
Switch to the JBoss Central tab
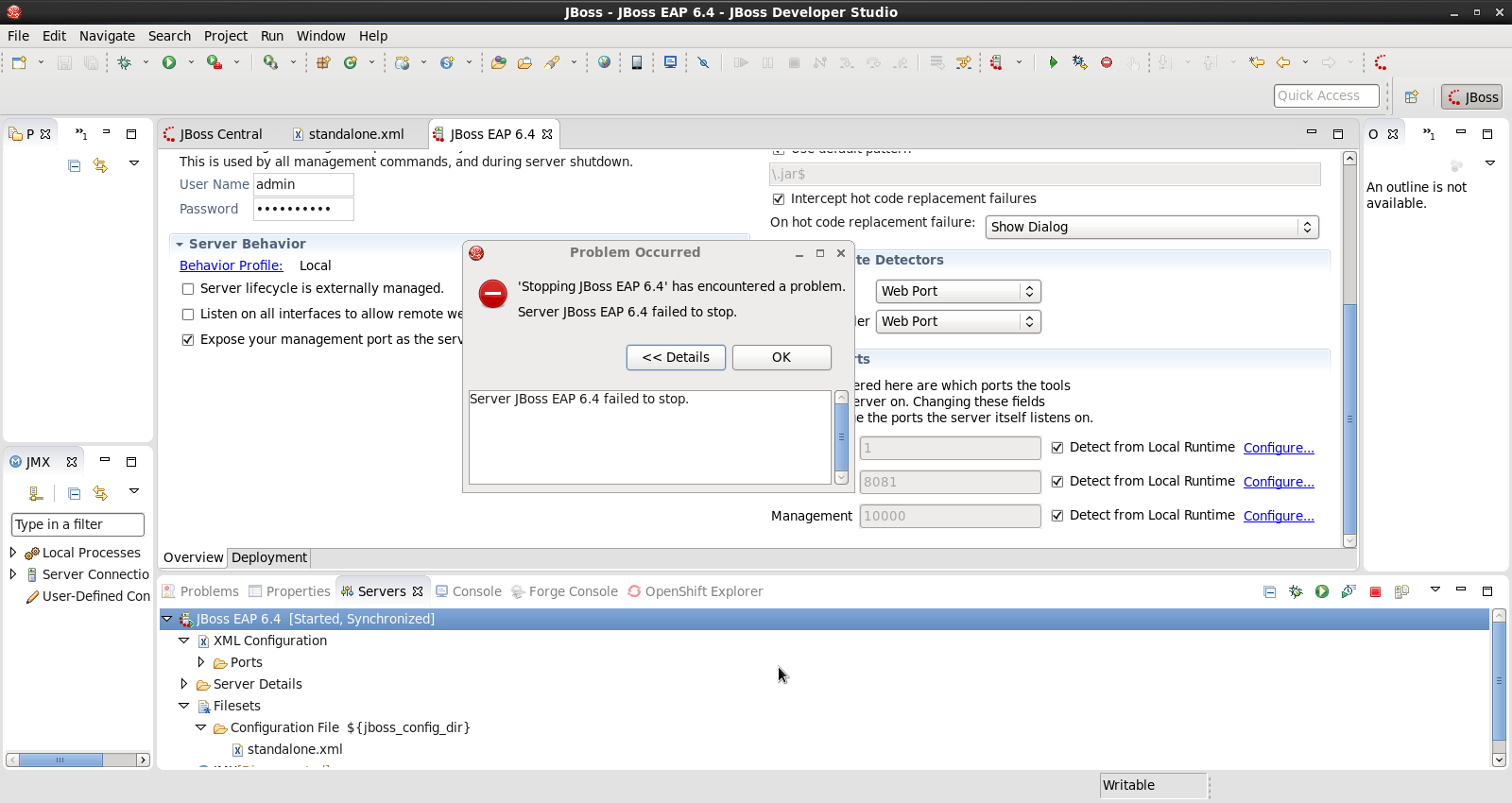pyautogui.click(x=213, y=134)
